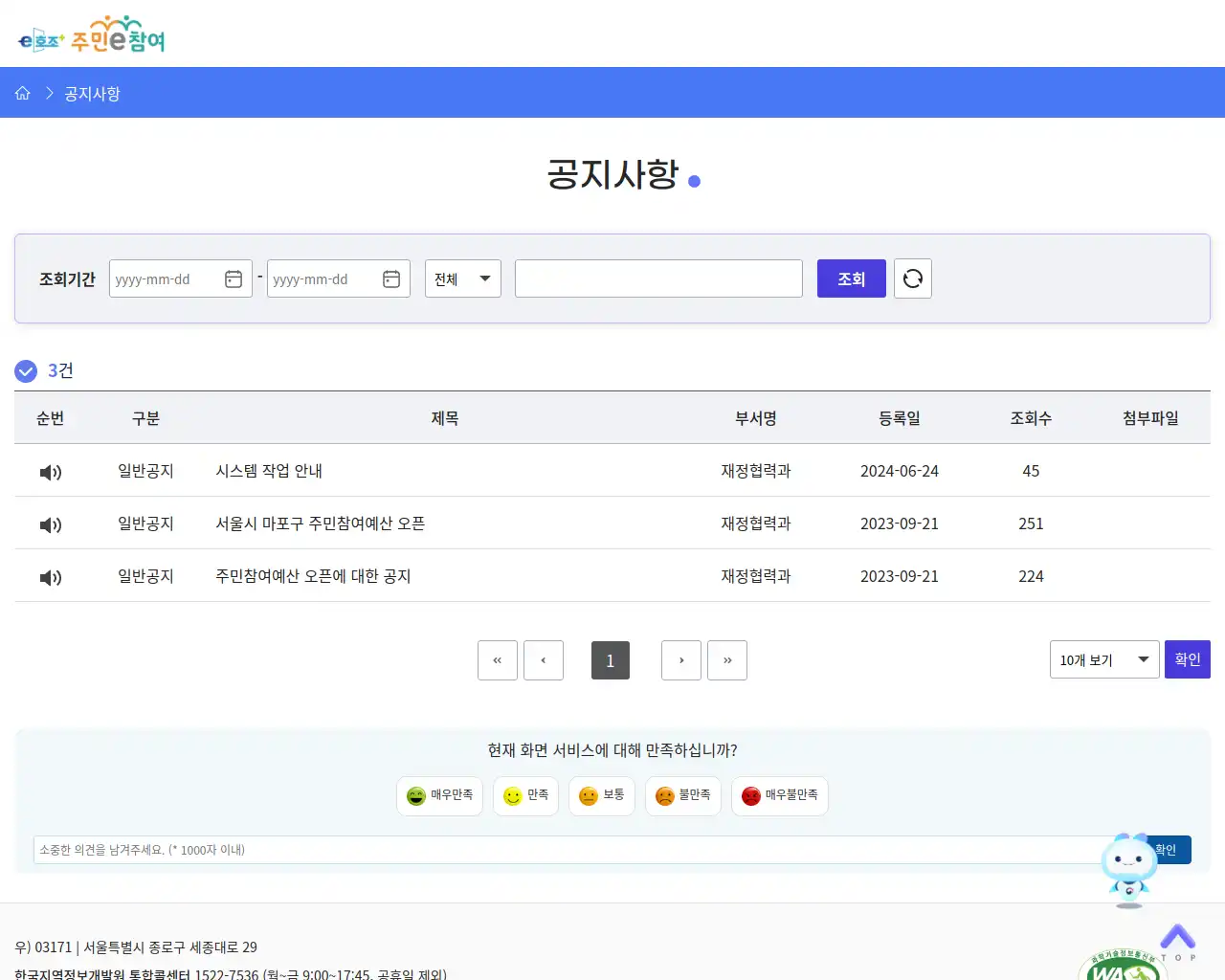Open notice 주민참여예산 오픈에 대한 공지
Viewport: 1225px width, 980px height.
coord(313,576)
